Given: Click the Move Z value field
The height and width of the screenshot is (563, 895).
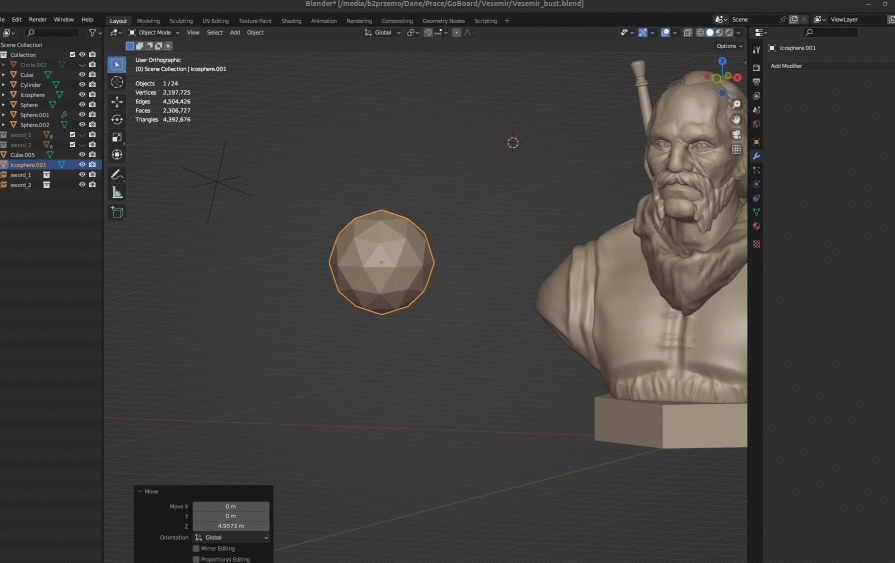Looking at the screenshot, I should [x=231, y=526].
